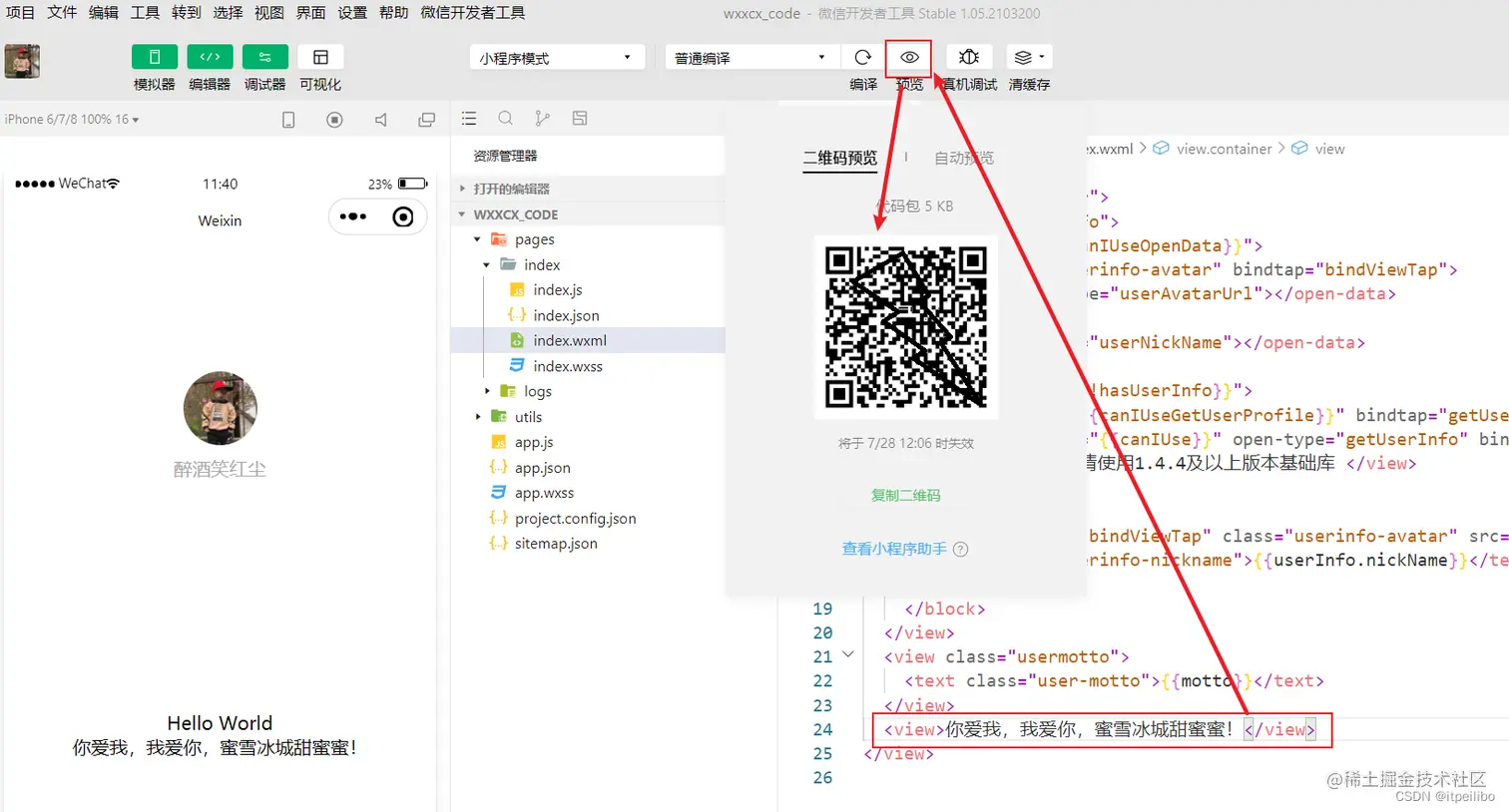Toggle the simulator sound mute icon
Viewport: 1509px width, 812px height.
tap(381, 120)
